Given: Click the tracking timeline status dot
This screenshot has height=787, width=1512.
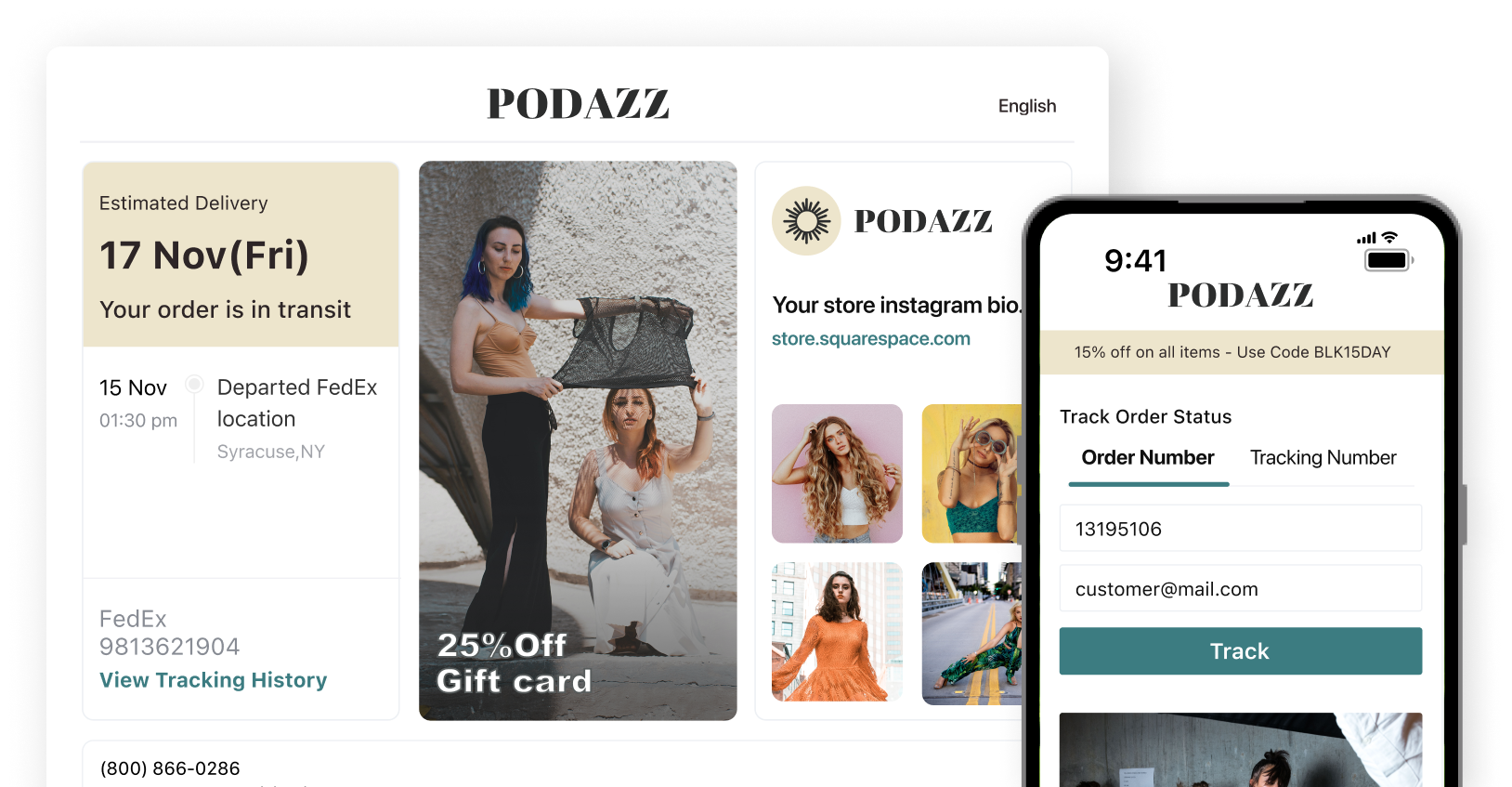Looking at the screenshot, I should click(x=194, y=384).
